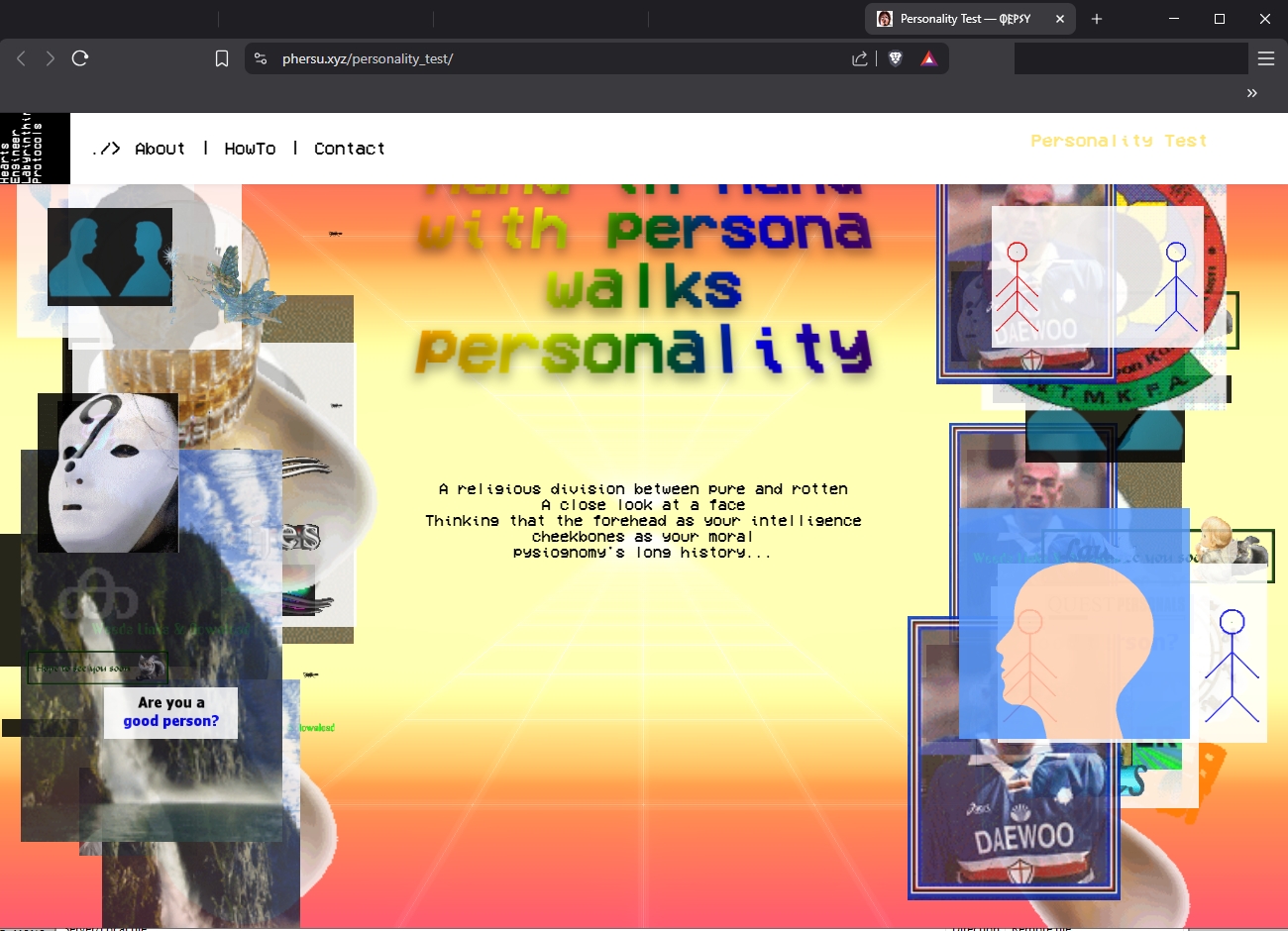The image size is (1288, 931).
Task: Click the line 'A close look at a face'
Action: (x=643, y=505)
